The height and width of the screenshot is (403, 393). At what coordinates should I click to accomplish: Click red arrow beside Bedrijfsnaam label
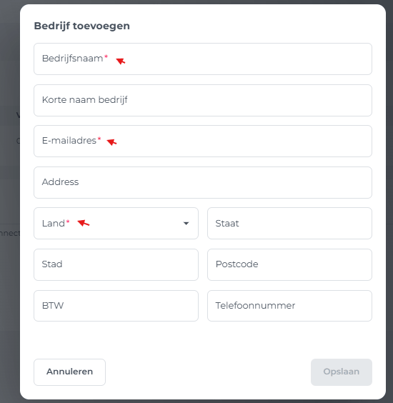[120, 61]
